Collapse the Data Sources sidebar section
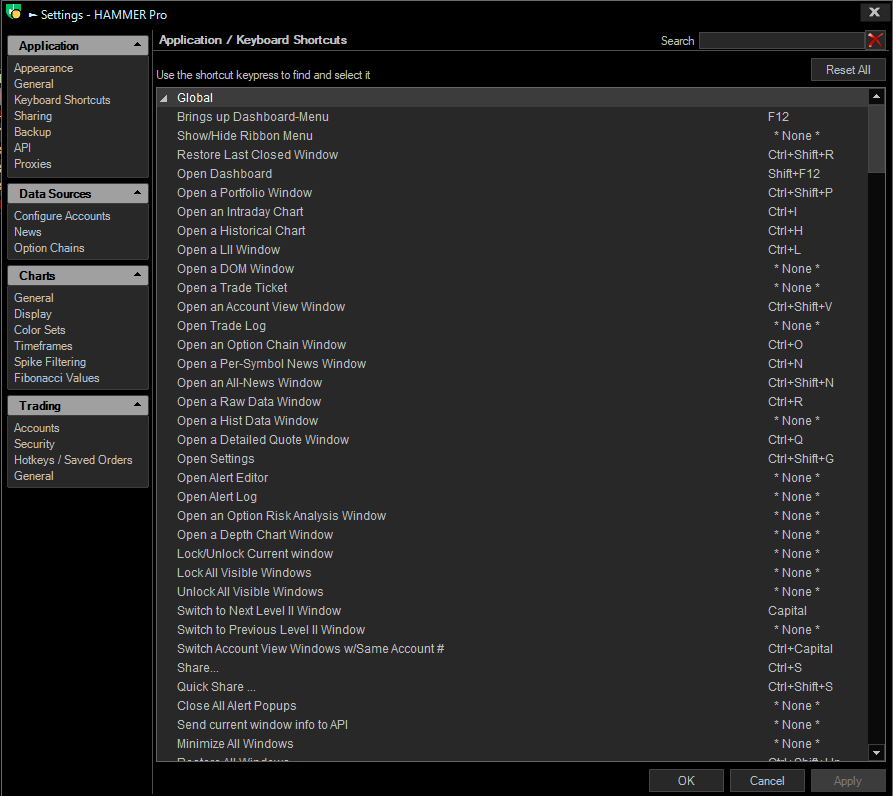893x796 pixels. coord(137,193)
